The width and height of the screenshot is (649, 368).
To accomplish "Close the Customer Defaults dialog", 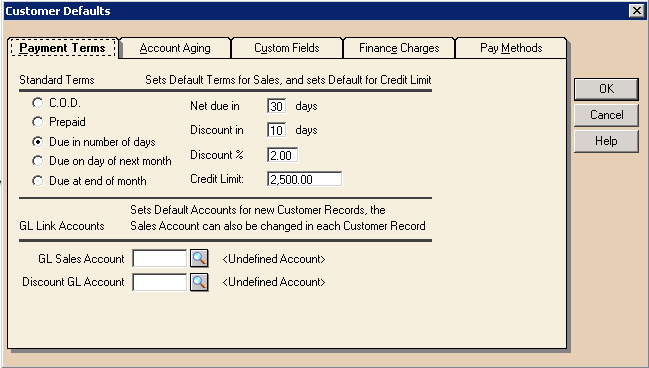I will (637, 10).
